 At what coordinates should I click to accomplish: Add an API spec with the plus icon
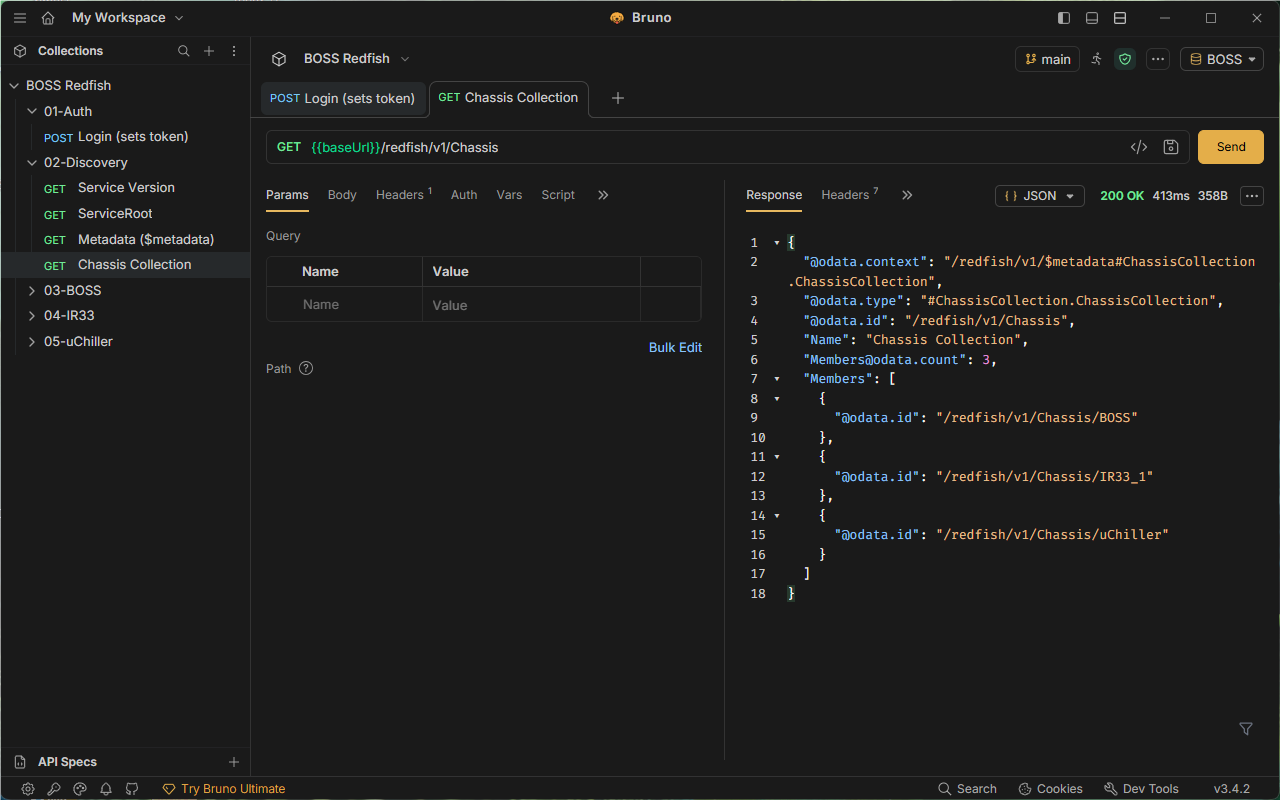click(234, 762)
